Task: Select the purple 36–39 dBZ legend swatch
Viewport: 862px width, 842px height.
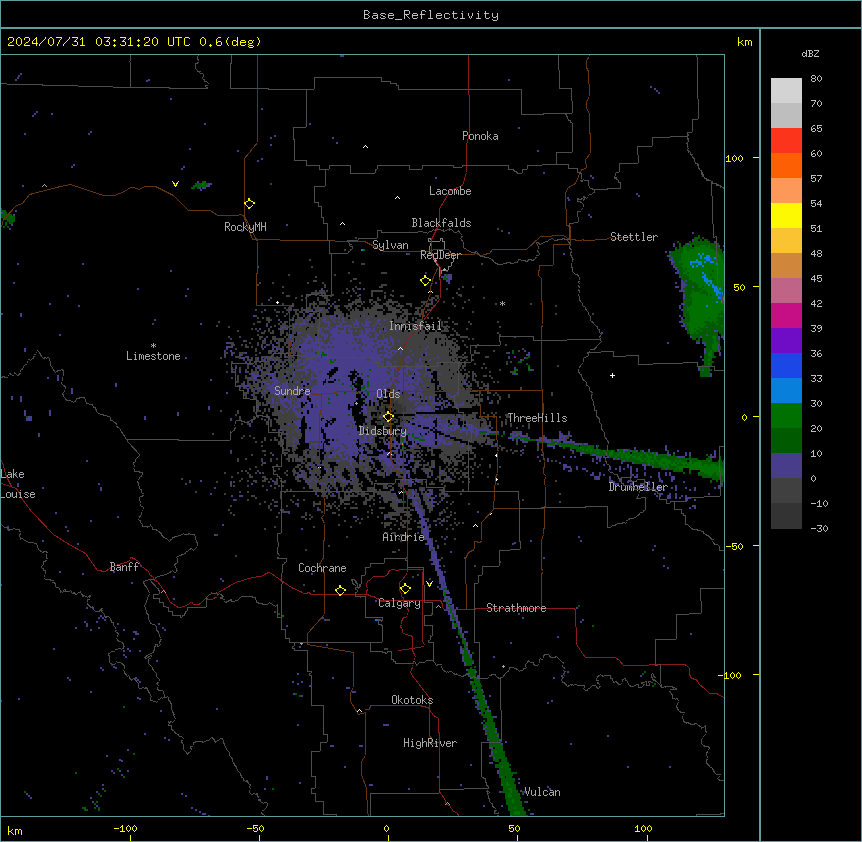Action: [786, 341]
